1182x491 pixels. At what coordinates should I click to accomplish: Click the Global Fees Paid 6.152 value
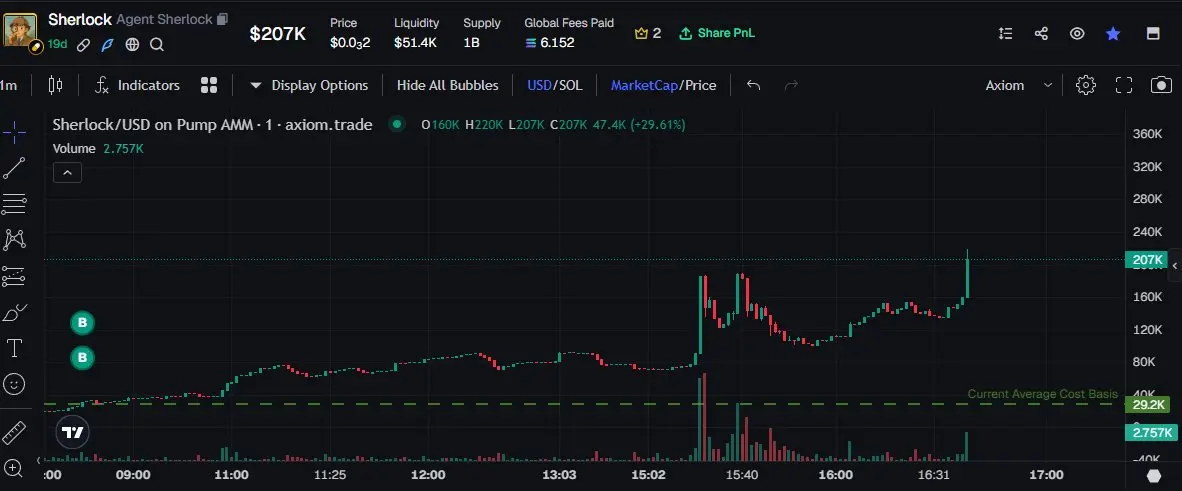(x=550, y=43)
